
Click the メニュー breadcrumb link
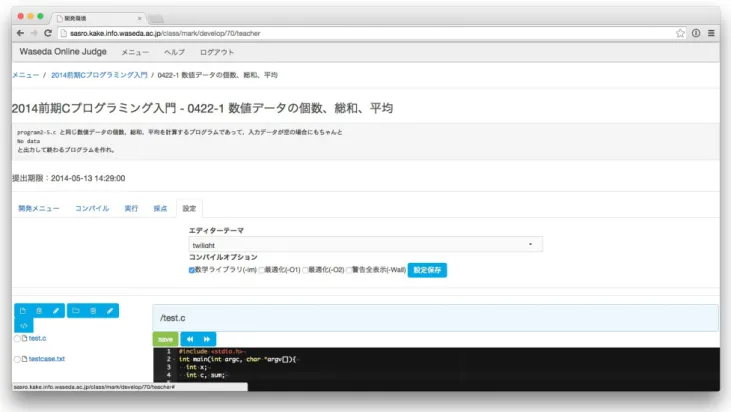(x=26, y=75)
